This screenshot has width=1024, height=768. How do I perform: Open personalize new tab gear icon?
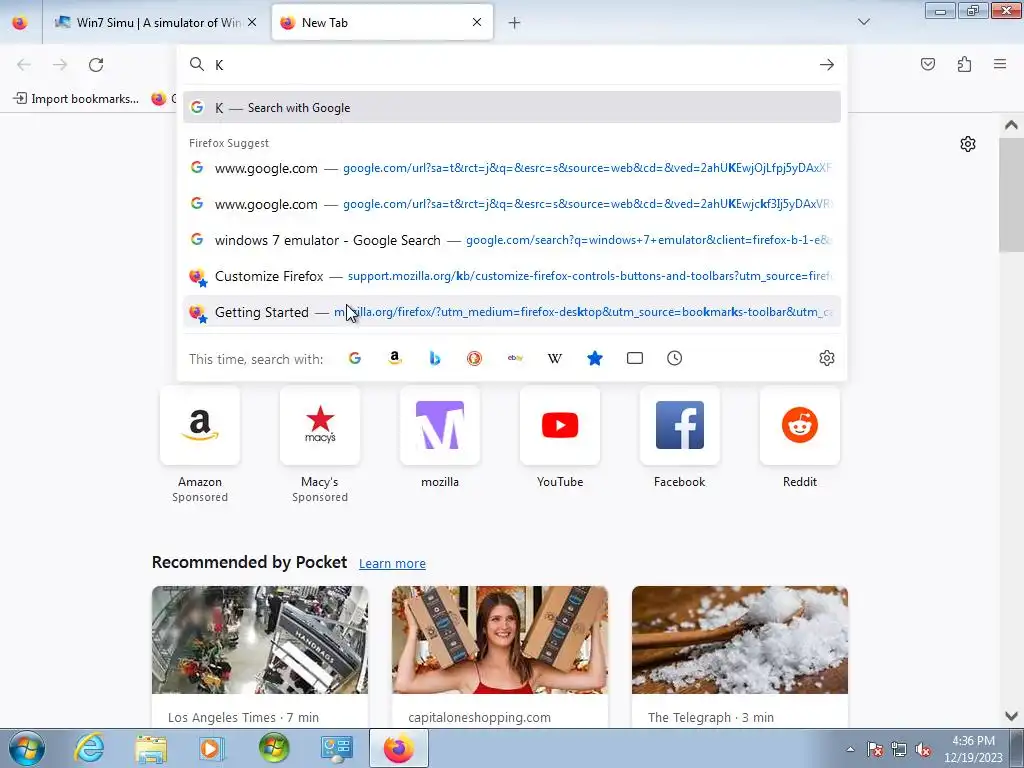968,144
